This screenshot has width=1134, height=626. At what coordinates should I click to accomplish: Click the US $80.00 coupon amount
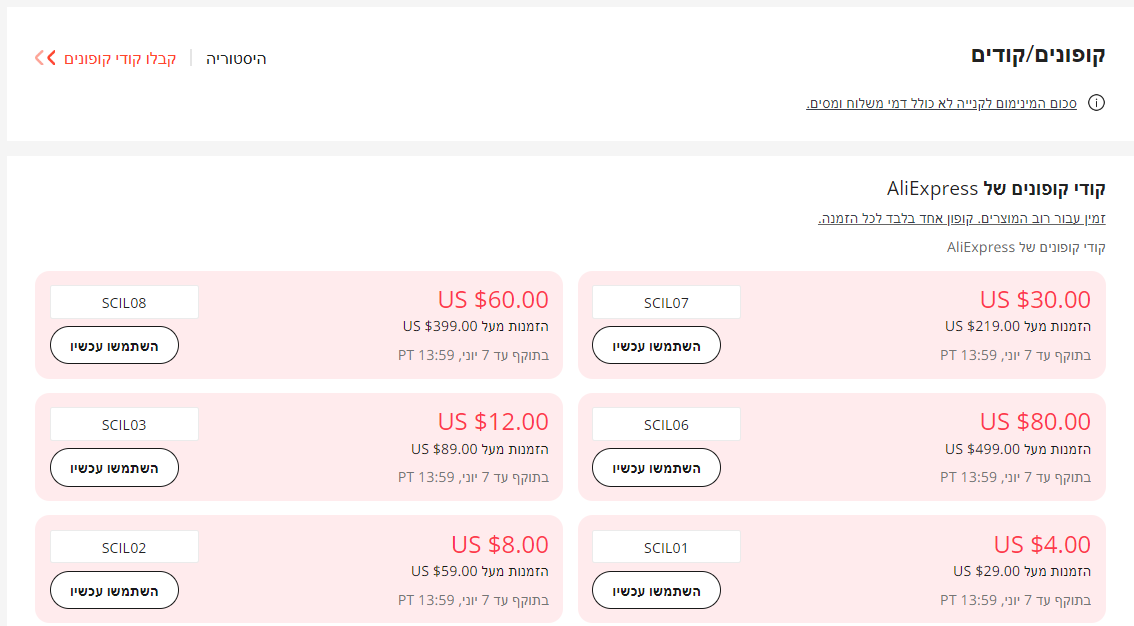pyautogui.click(x=1035, y=422)
